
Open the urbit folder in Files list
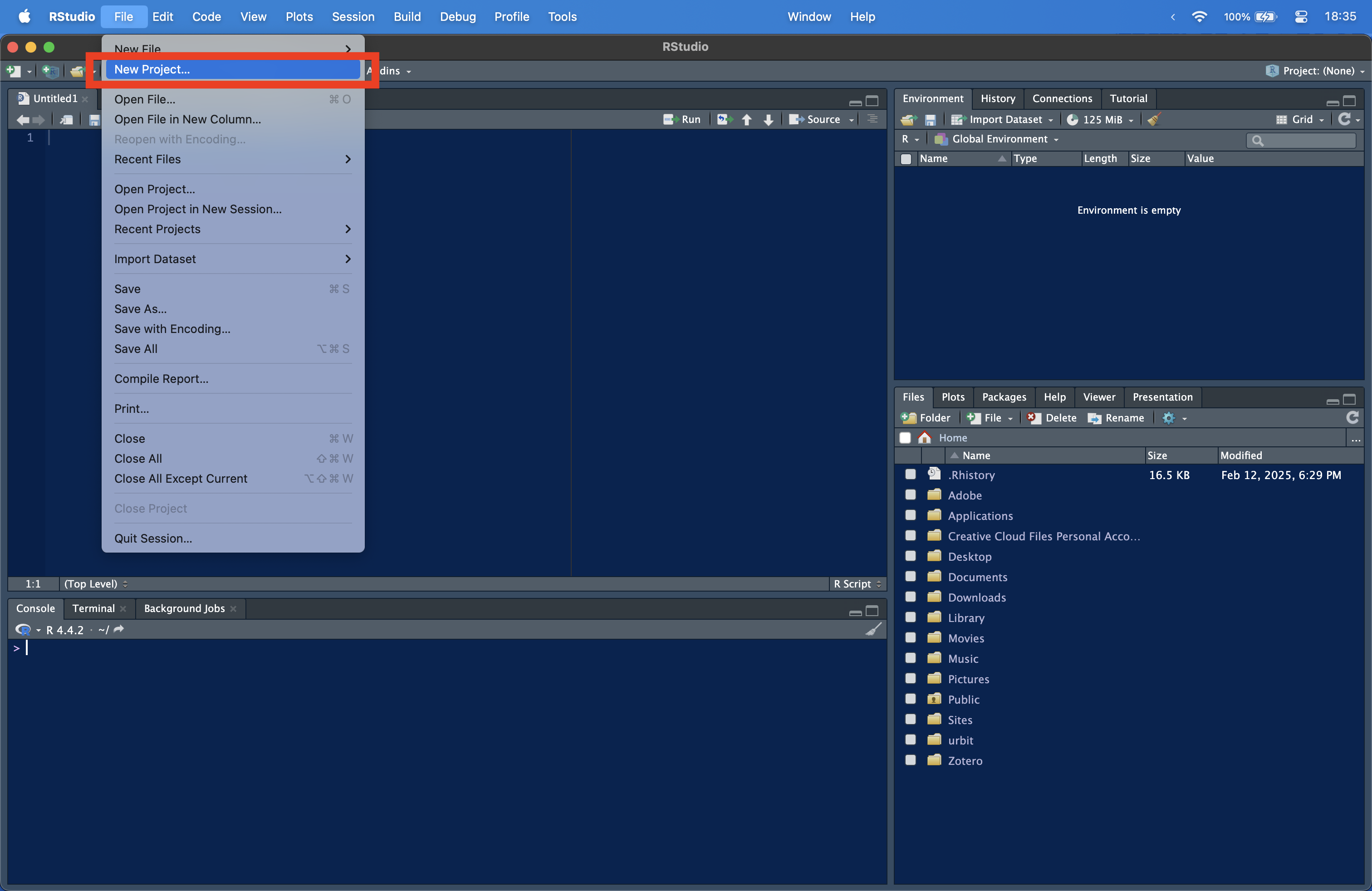[x=960, y=740]
